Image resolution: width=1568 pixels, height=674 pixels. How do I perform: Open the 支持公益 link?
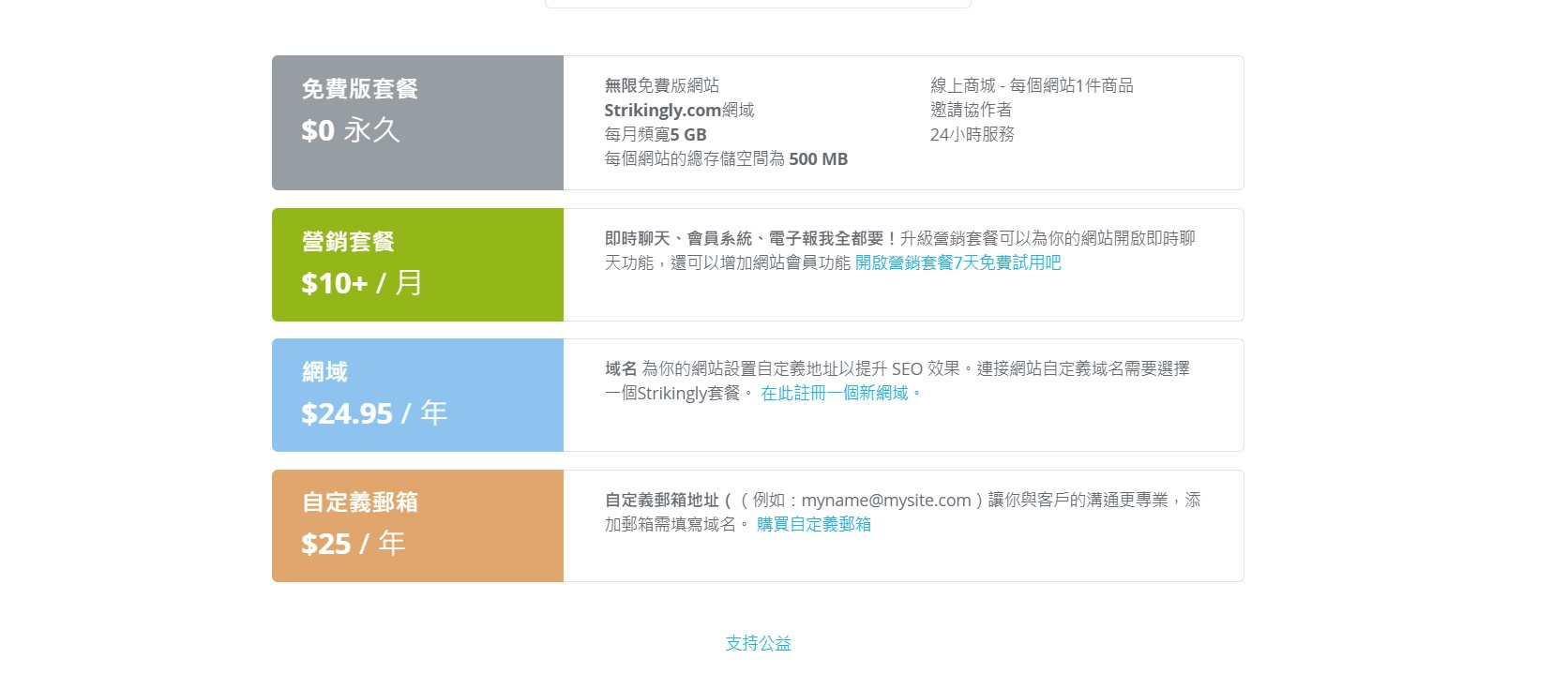point(758,644)
